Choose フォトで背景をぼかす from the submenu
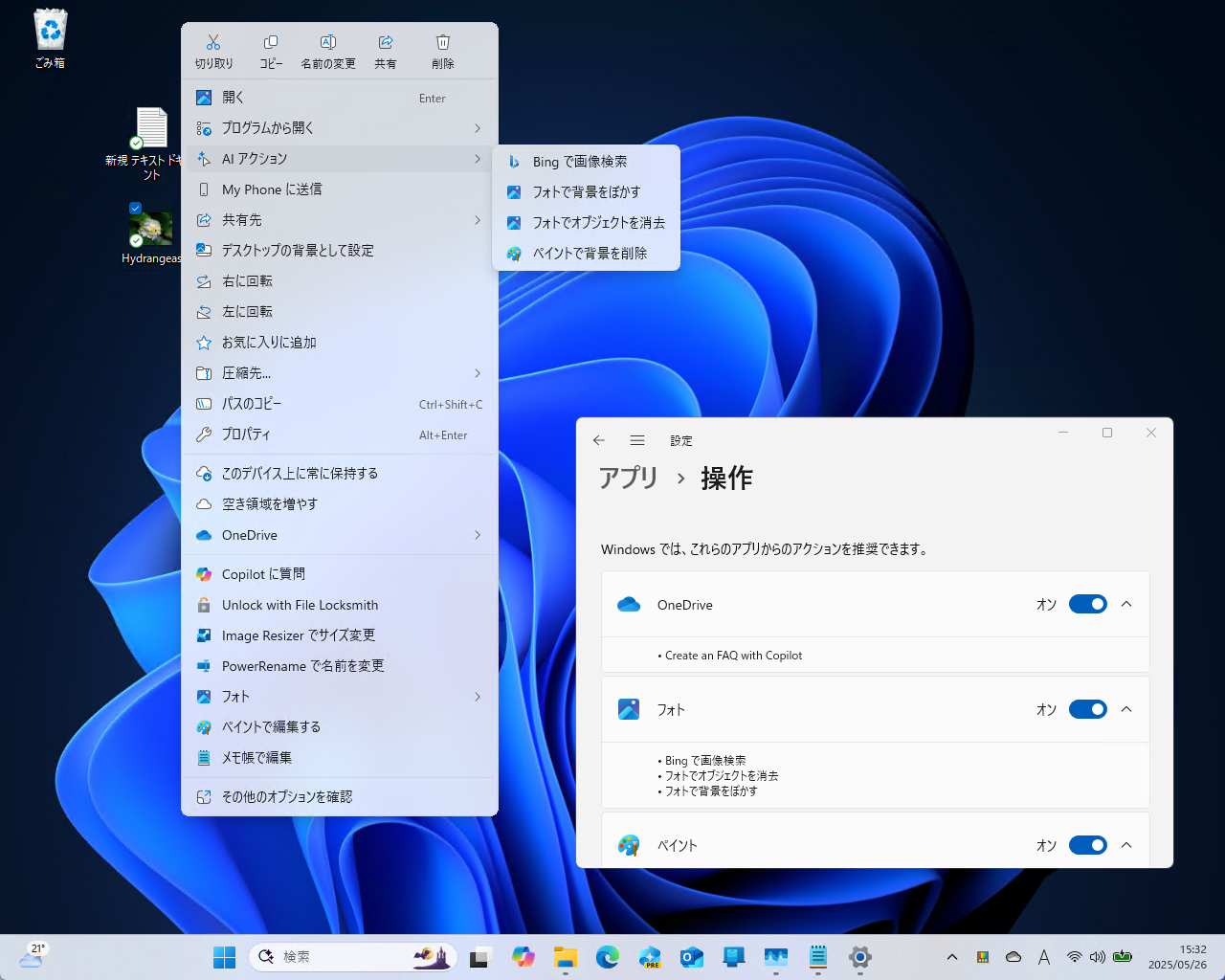 pyautogui.click(x=589, y=191)
